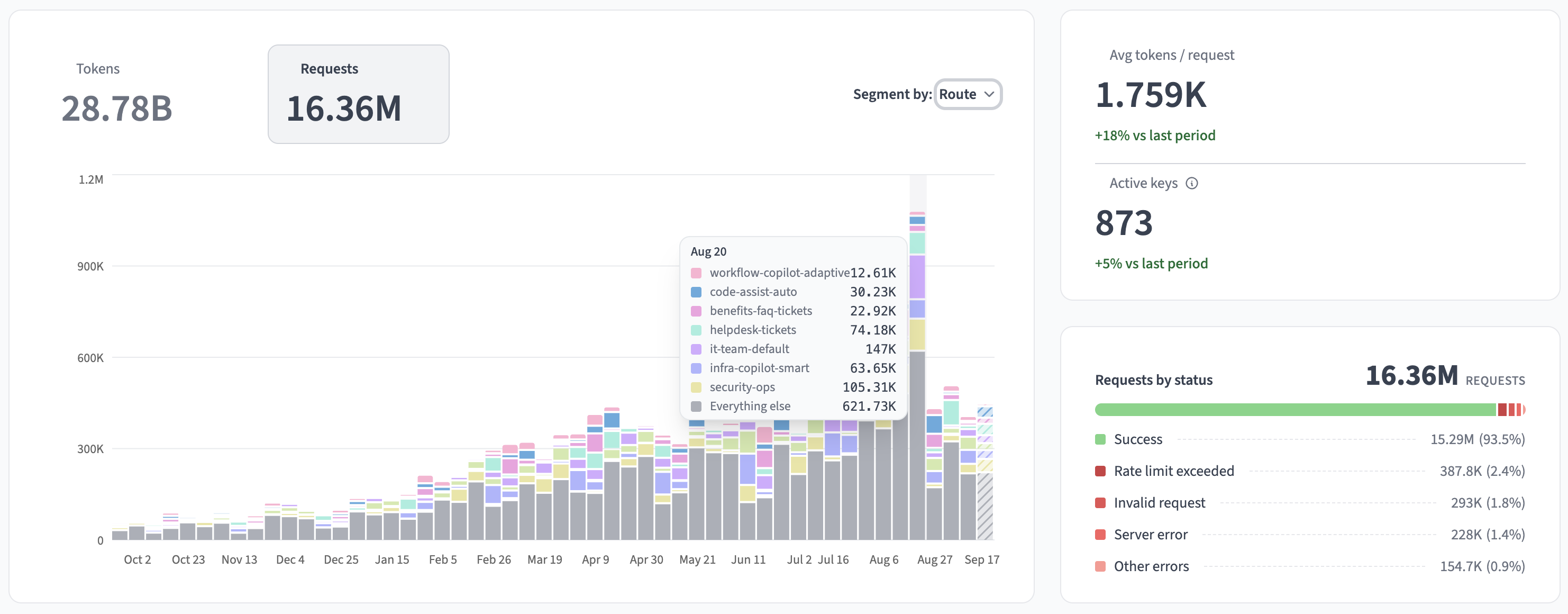Click the Server error row label
Viewport: 1568px width, 614px height.
click(1151, 534)
